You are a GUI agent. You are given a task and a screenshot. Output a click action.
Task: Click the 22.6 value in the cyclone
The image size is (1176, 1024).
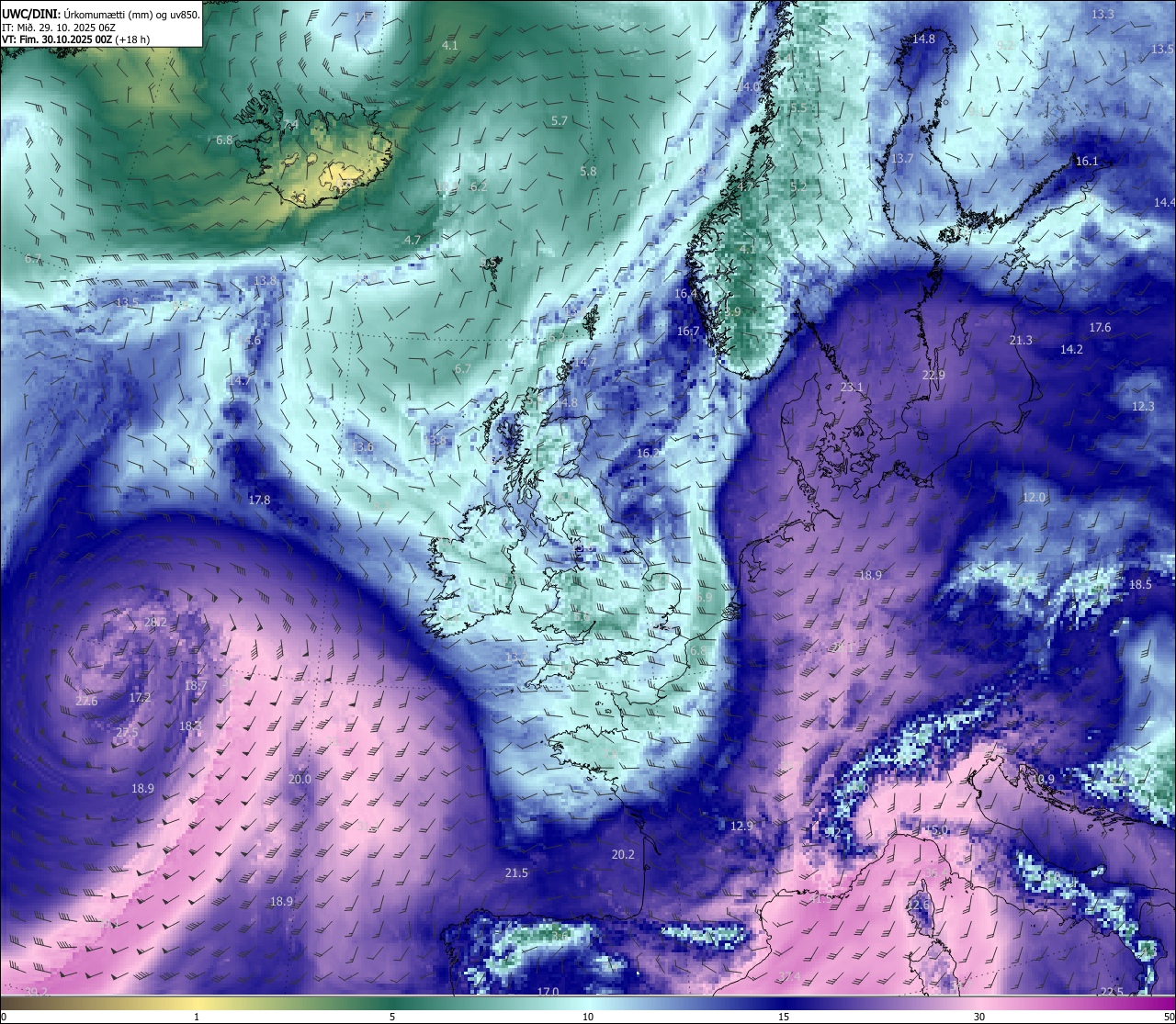click(x=86, y=702)
